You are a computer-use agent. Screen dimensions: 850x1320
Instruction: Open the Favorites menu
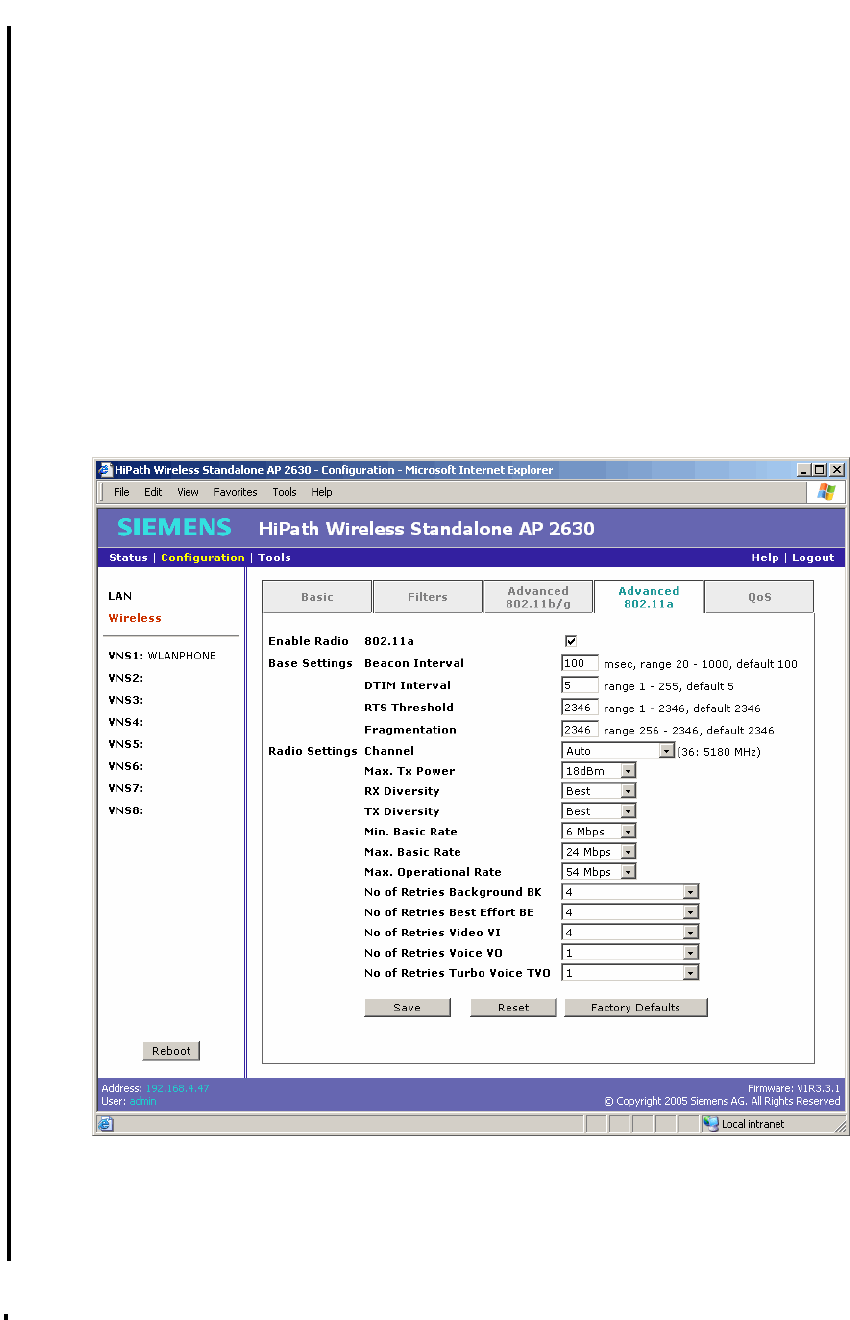click(x=235, y=492)
